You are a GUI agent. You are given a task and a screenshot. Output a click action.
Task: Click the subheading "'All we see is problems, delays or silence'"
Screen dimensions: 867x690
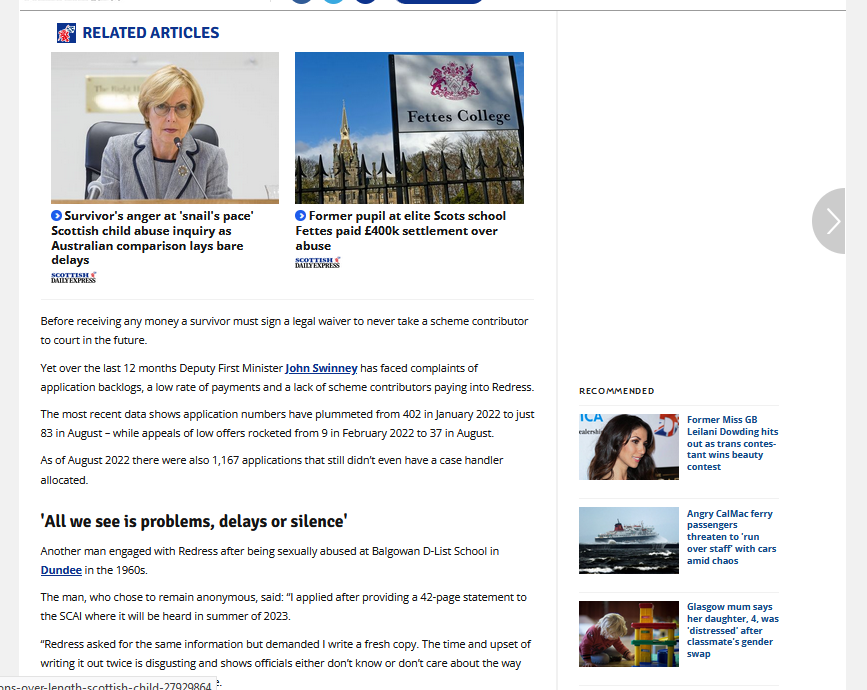tap(194, 521)
